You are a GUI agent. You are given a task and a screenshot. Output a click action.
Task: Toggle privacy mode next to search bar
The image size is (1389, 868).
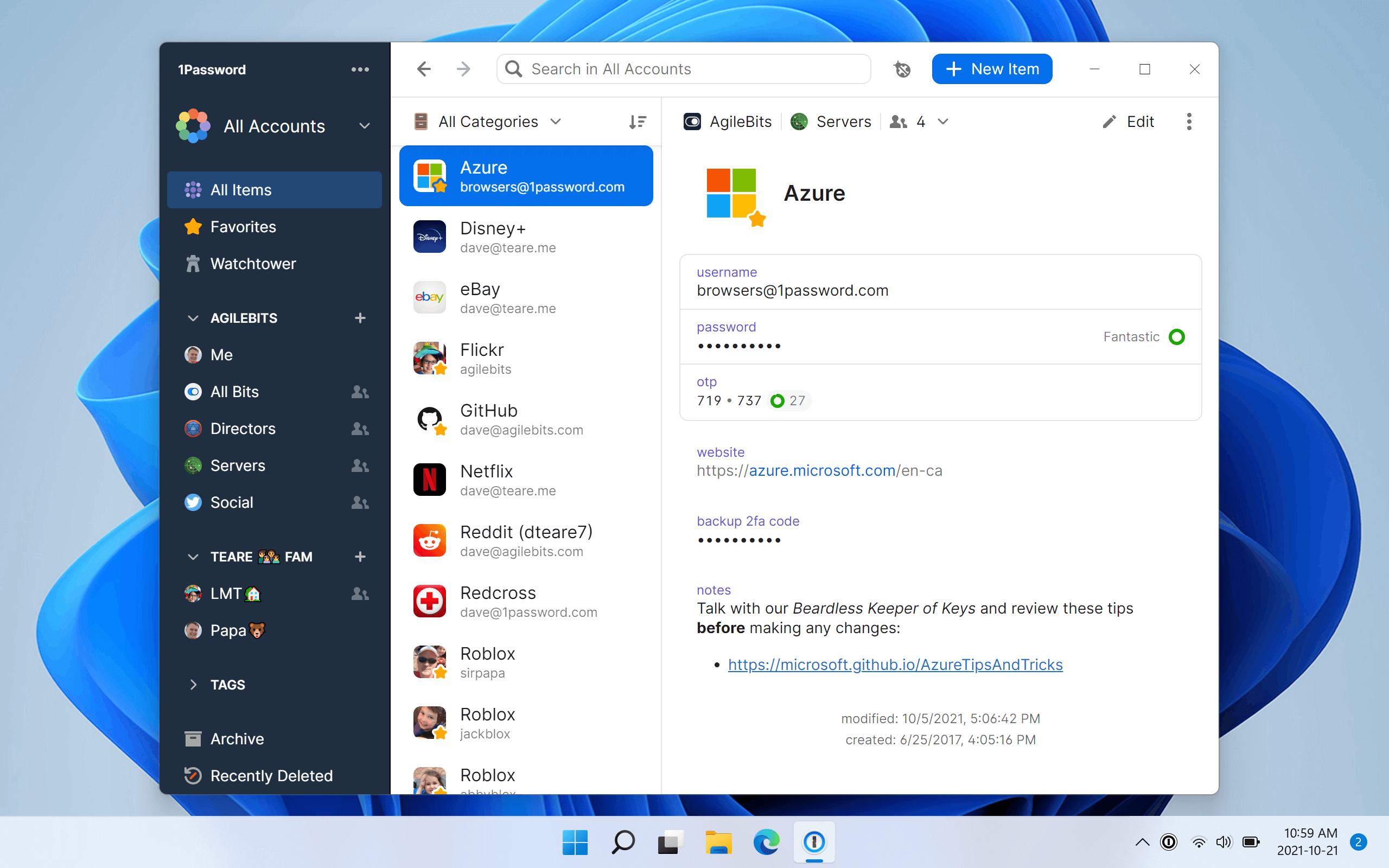(902, 69)
